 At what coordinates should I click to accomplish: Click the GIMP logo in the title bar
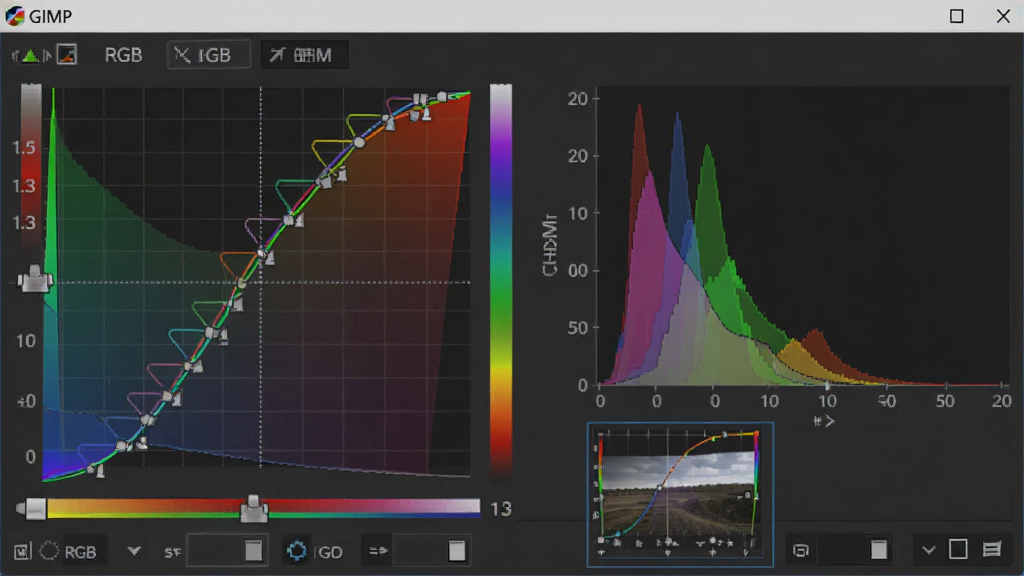pos(14,16)
